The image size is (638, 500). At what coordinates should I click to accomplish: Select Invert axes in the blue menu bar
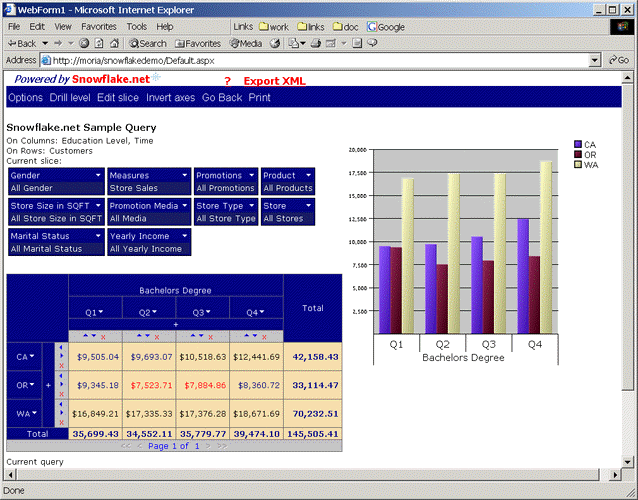[x=170, y=98]
